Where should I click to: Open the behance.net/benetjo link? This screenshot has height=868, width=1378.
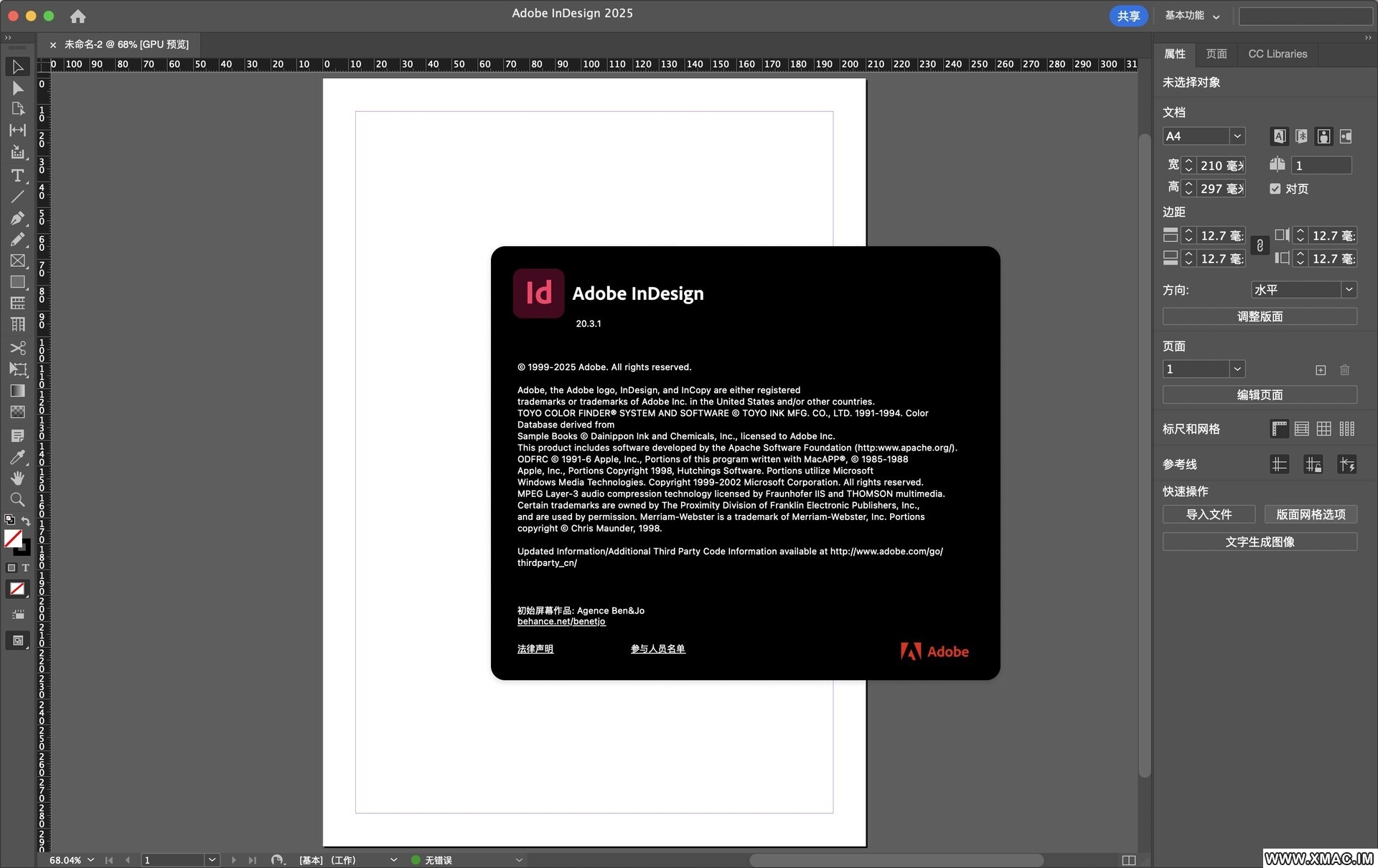pos(561,622)
